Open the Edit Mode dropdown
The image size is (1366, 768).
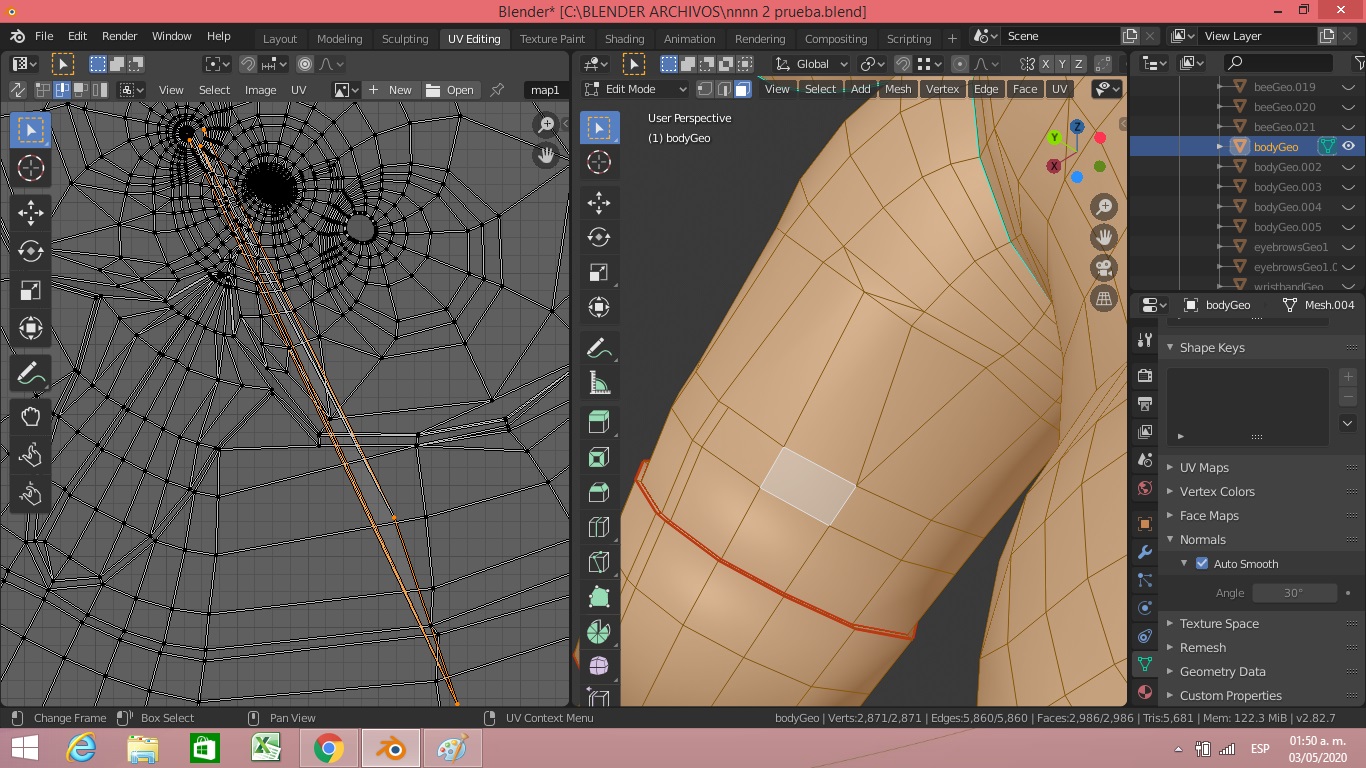pos(636,89)
